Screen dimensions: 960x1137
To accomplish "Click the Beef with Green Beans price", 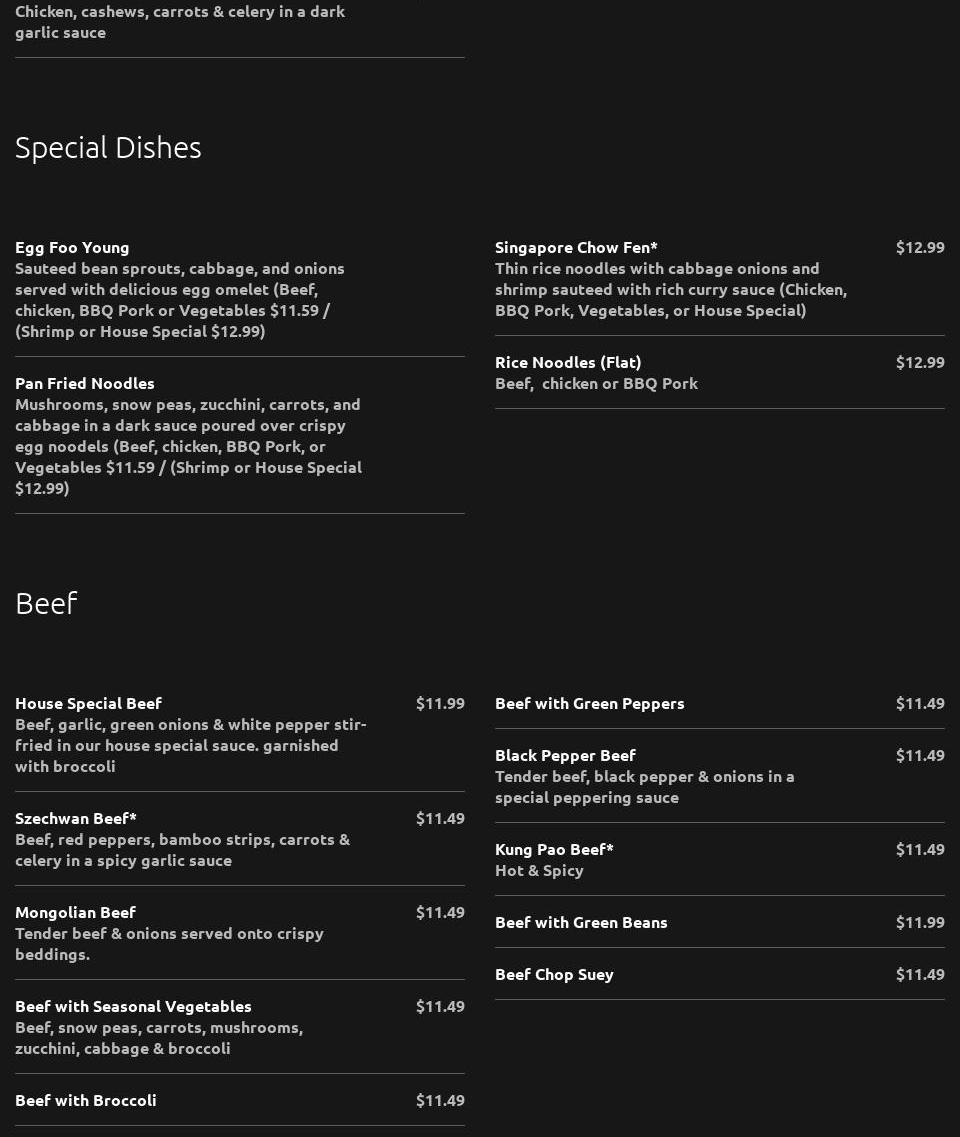I will tap(920, 922).
